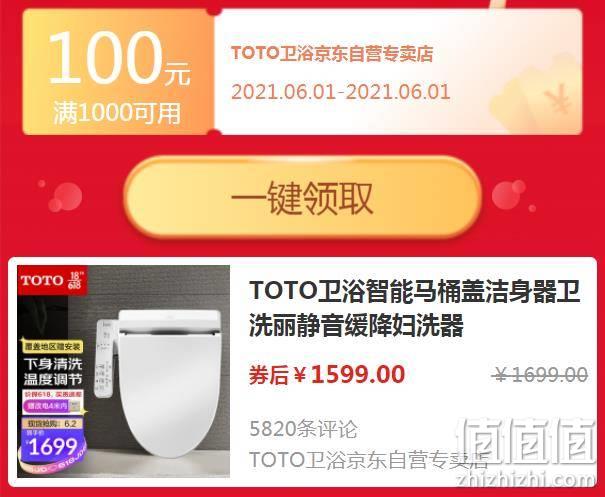The image size is (605, 497).
Task: Click the 券后 ¥1599.00 price
Action: [327, 374]
